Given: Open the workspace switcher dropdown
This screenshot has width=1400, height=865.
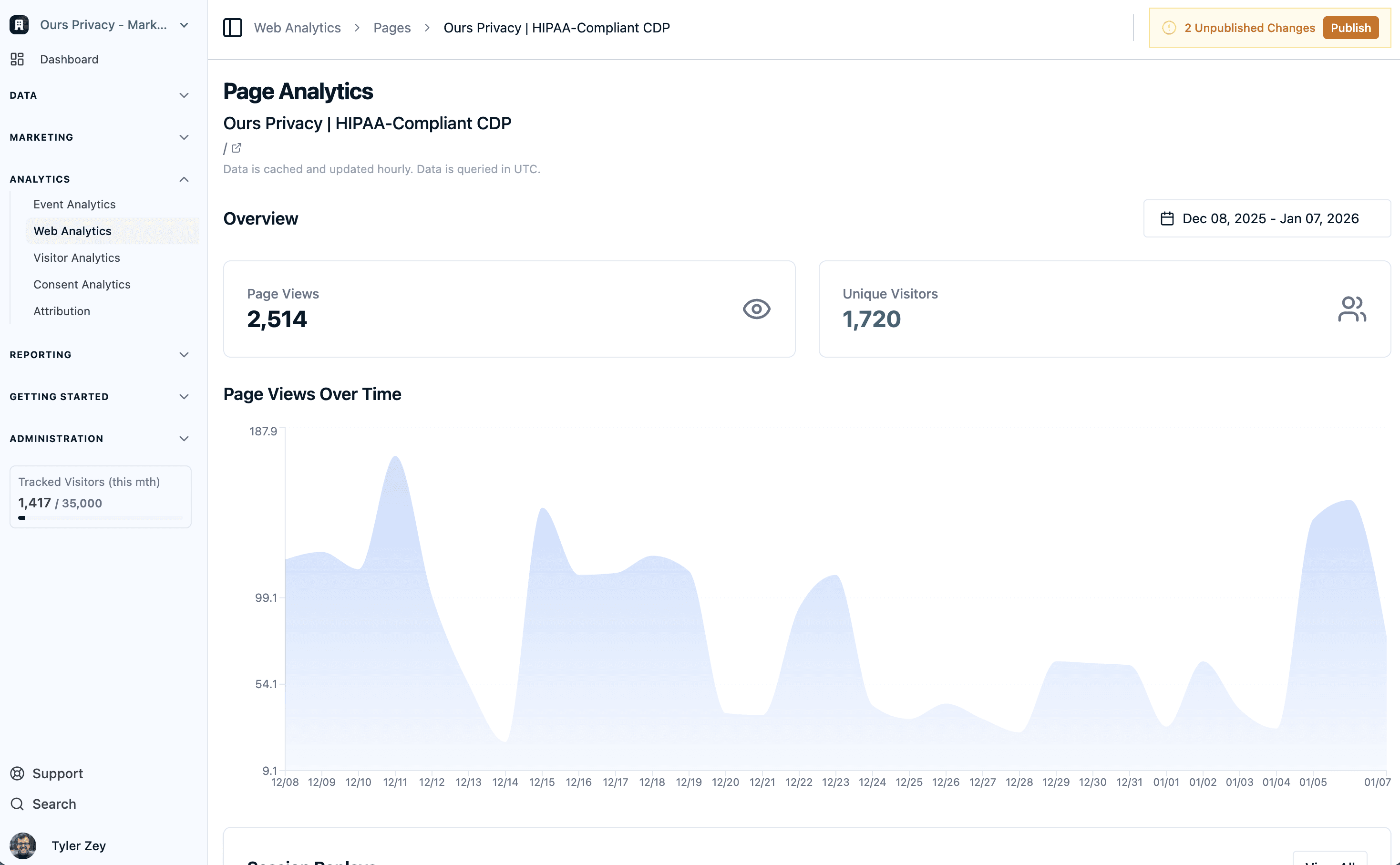Looking at the screenshot, I should [x=184, y=25].
